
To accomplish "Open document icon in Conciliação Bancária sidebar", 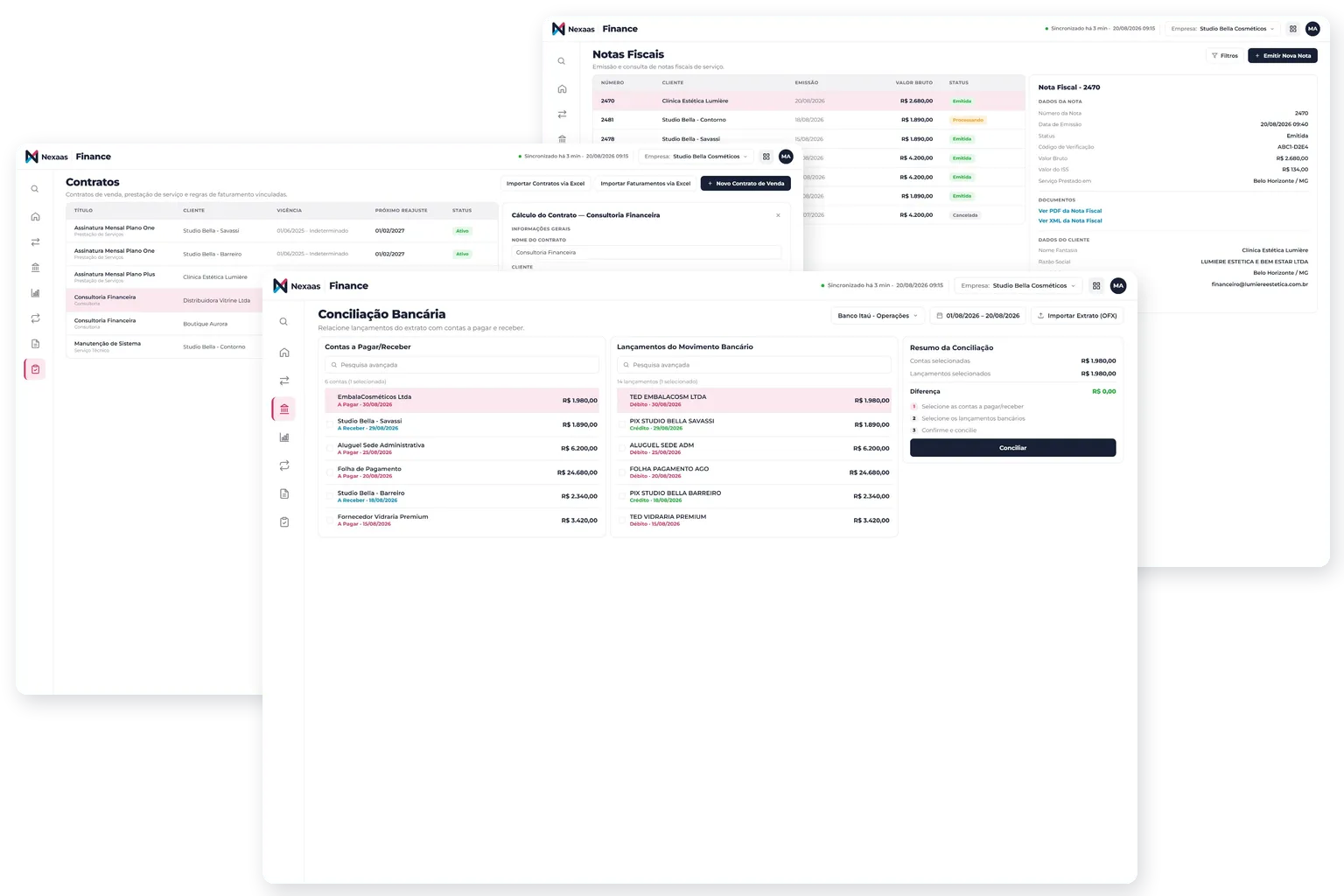I will click(x=283, y=493).
